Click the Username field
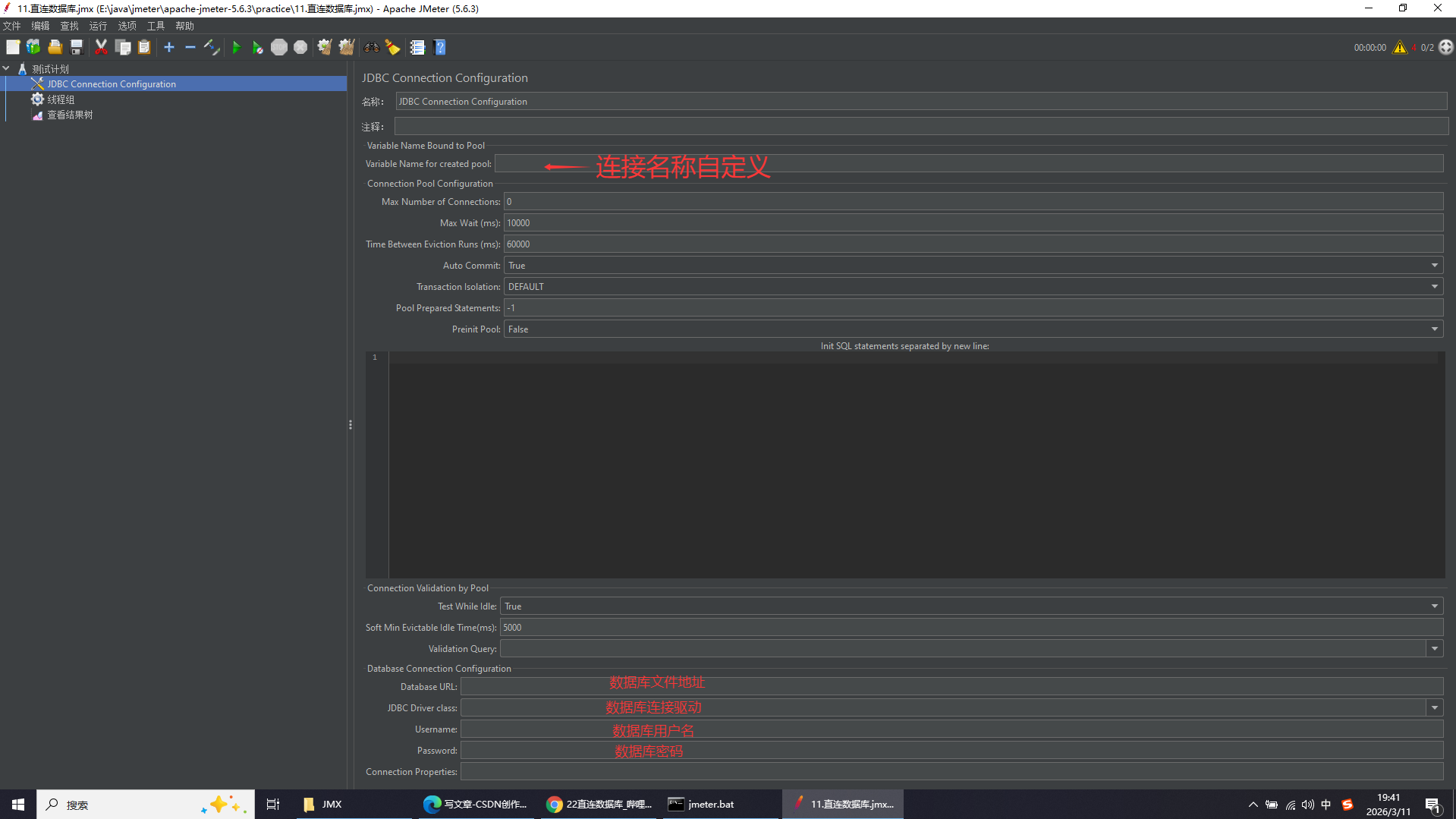The image size is (1456, 819). [x=952, y=729]
